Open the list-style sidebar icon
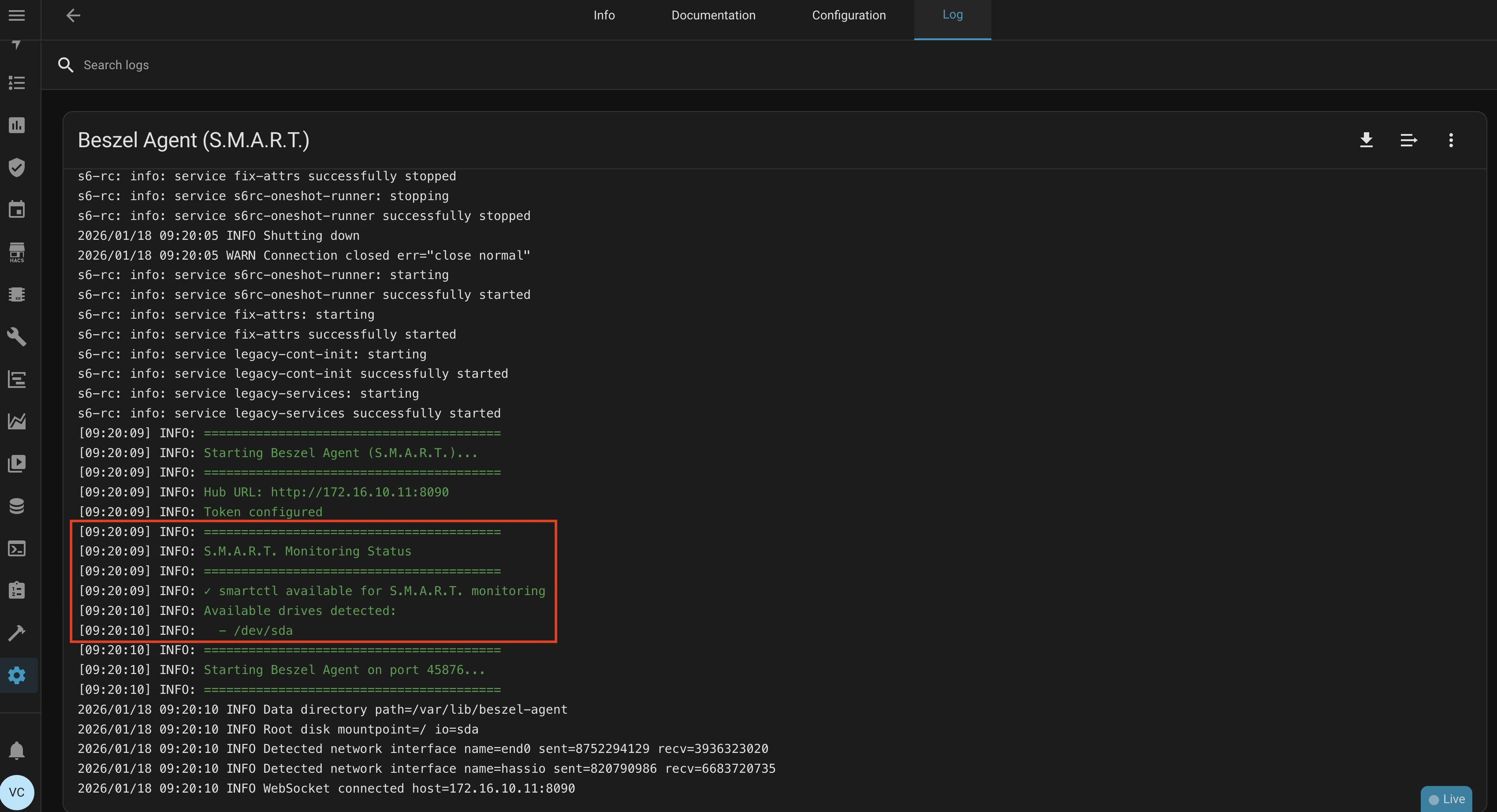1497x812 pixels. 17,83
